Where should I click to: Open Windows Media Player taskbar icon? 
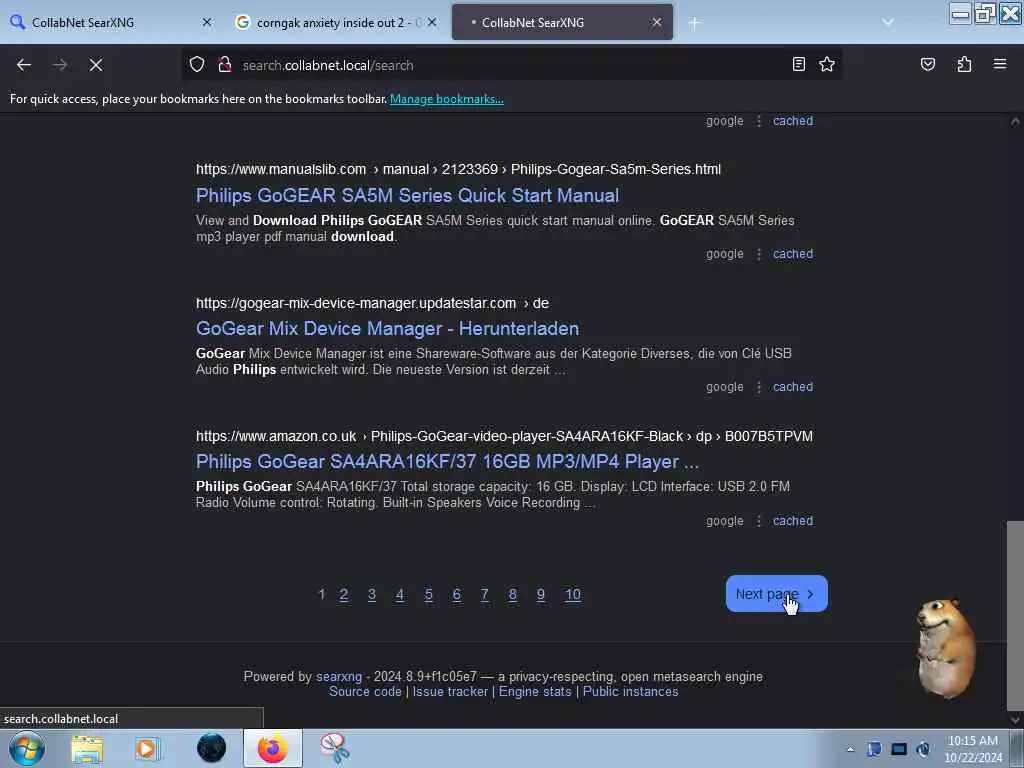click(148, 748)
